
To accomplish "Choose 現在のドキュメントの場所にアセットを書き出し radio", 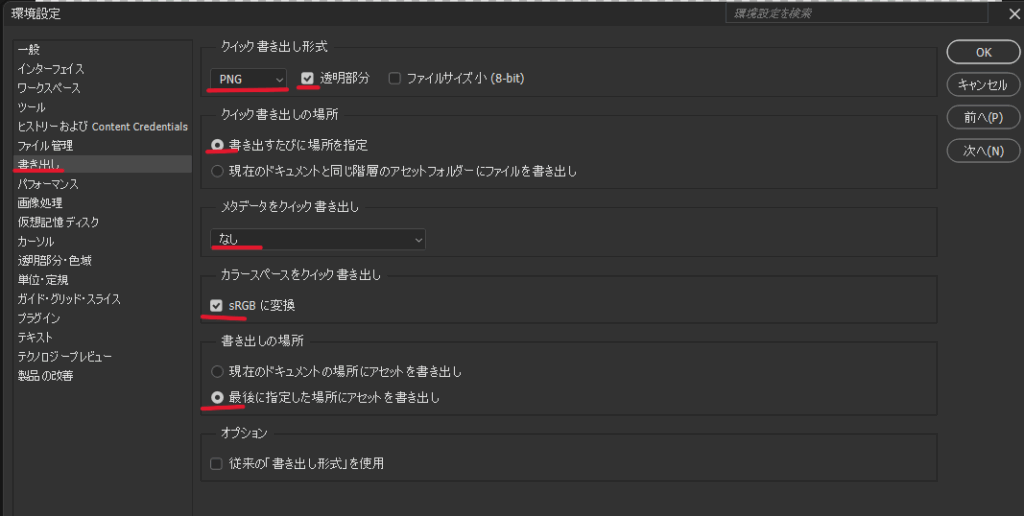I will pyautogui.click(x=217, y=372).
